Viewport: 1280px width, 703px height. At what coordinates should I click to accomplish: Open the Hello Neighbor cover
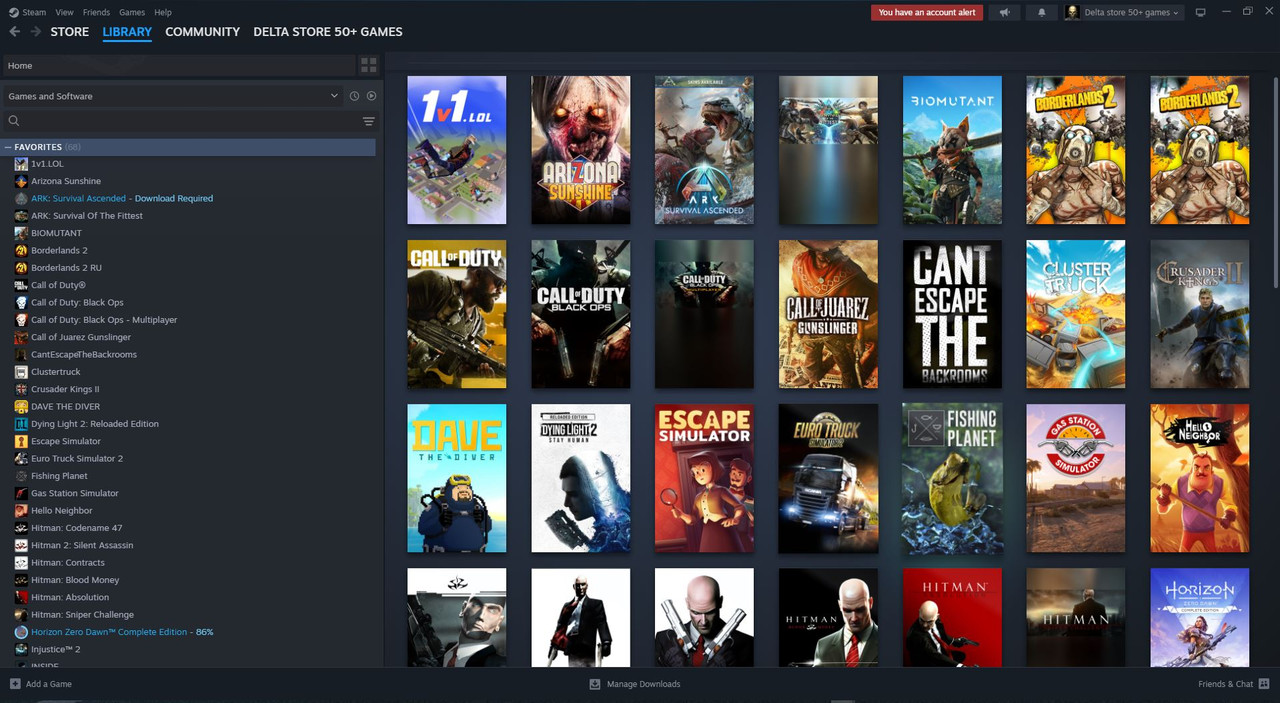click(x=1200, y=478)
